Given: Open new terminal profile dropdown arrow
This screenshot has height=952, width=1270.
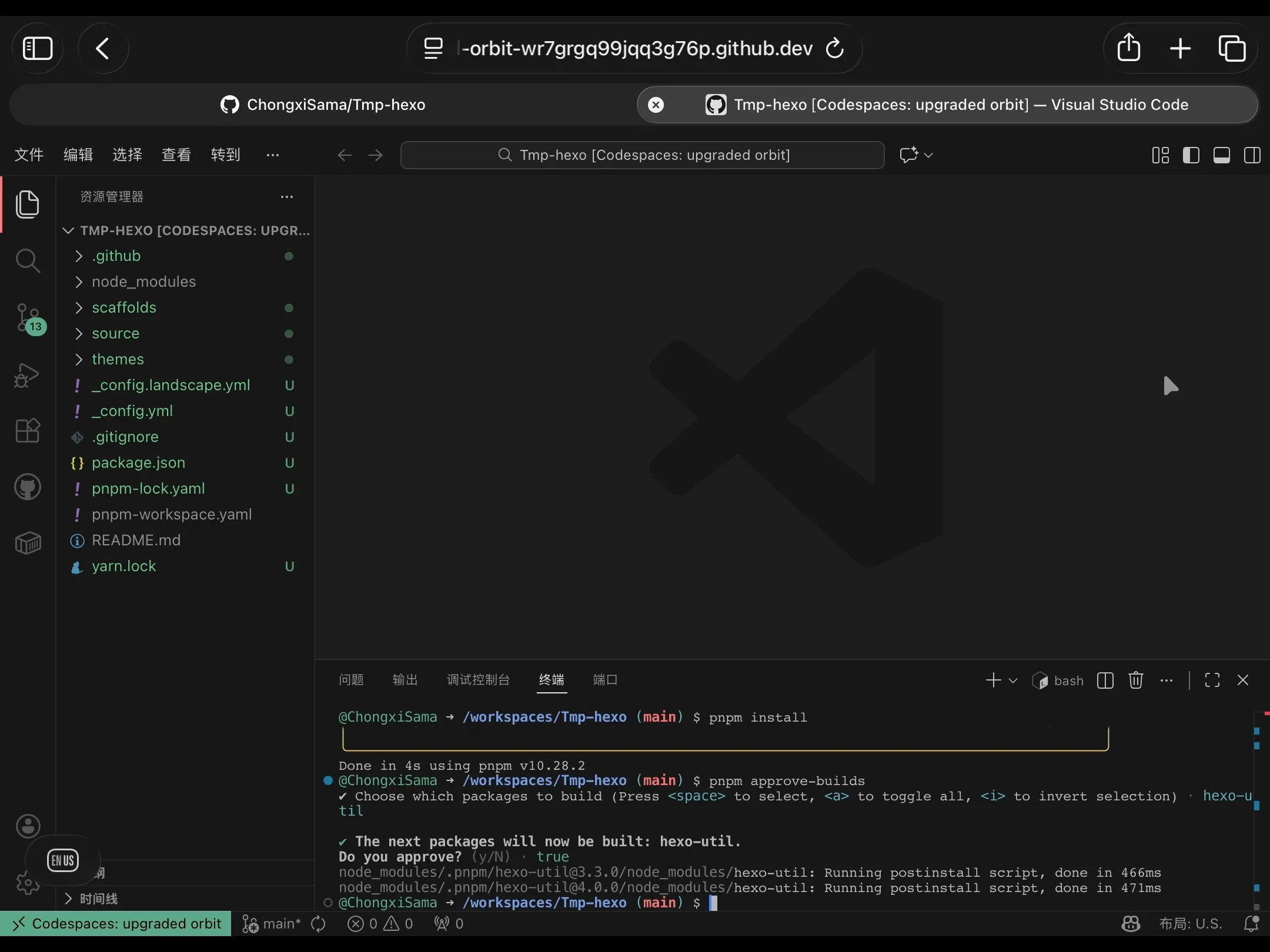Looking at the screenshot, I should click(x=1013, y=680).
